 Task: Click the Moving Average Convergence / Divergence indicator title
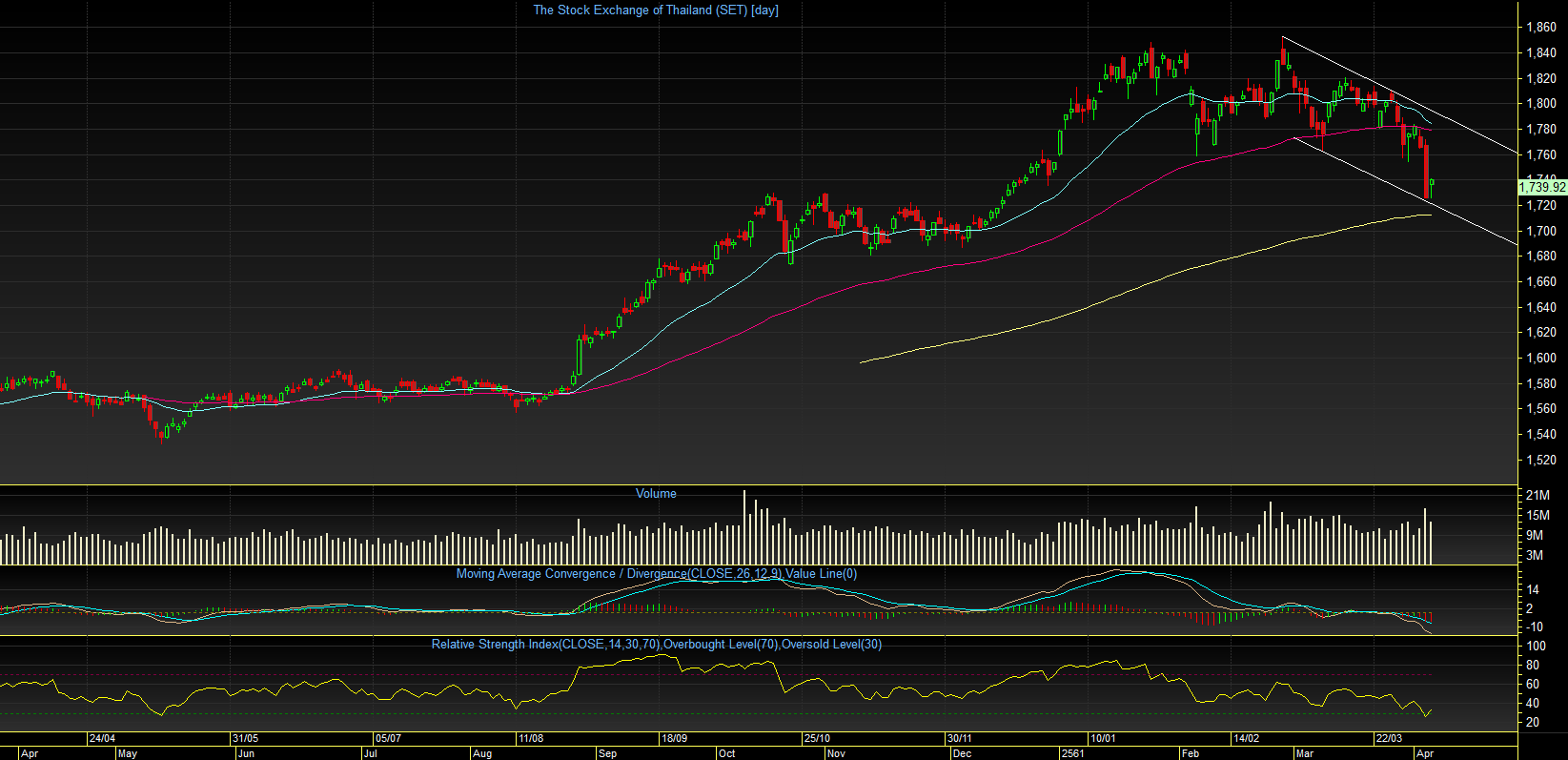coord(657,573)
